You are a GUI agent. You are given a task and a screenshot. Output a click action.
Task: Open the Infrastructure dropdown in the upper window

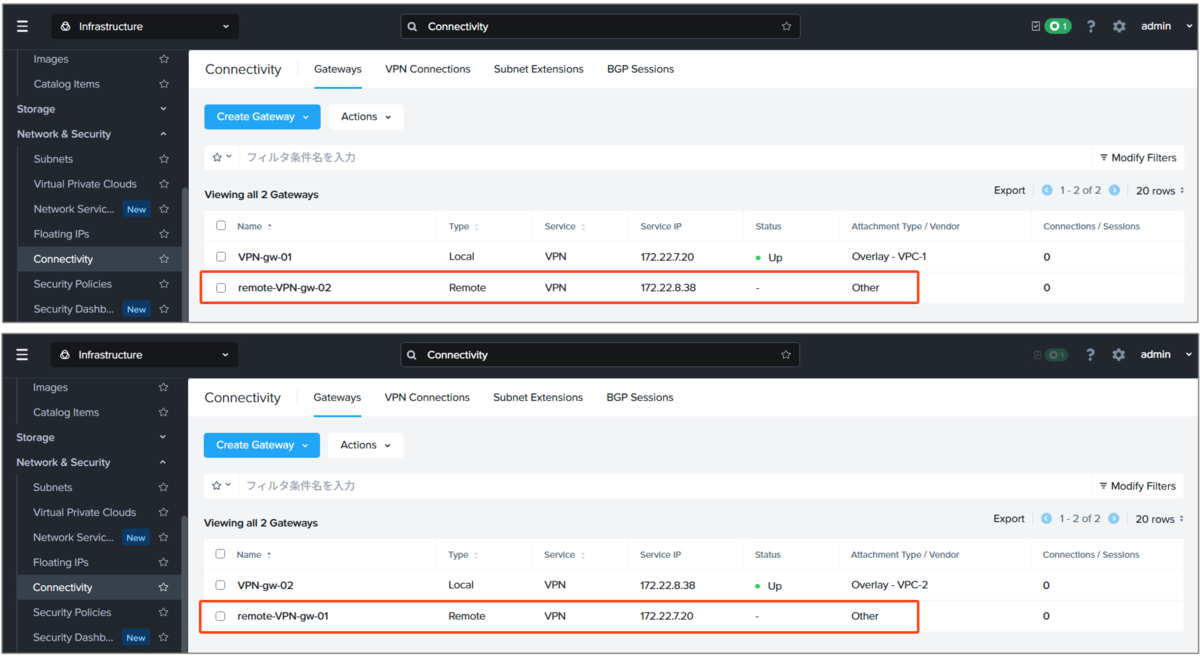(144, 26)
